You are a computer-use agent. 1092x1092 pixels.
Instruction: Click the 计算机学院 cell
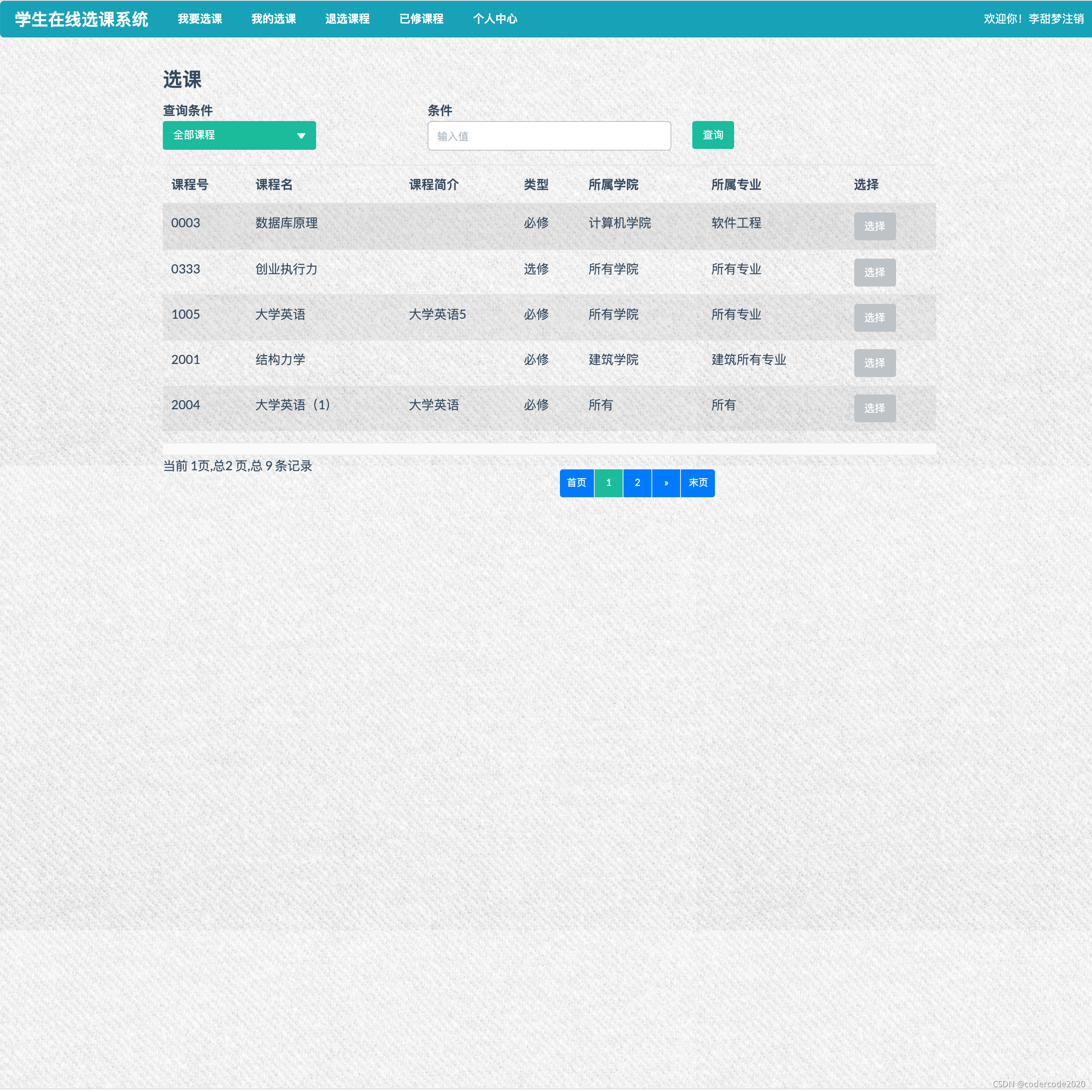(x=620, y=222)
